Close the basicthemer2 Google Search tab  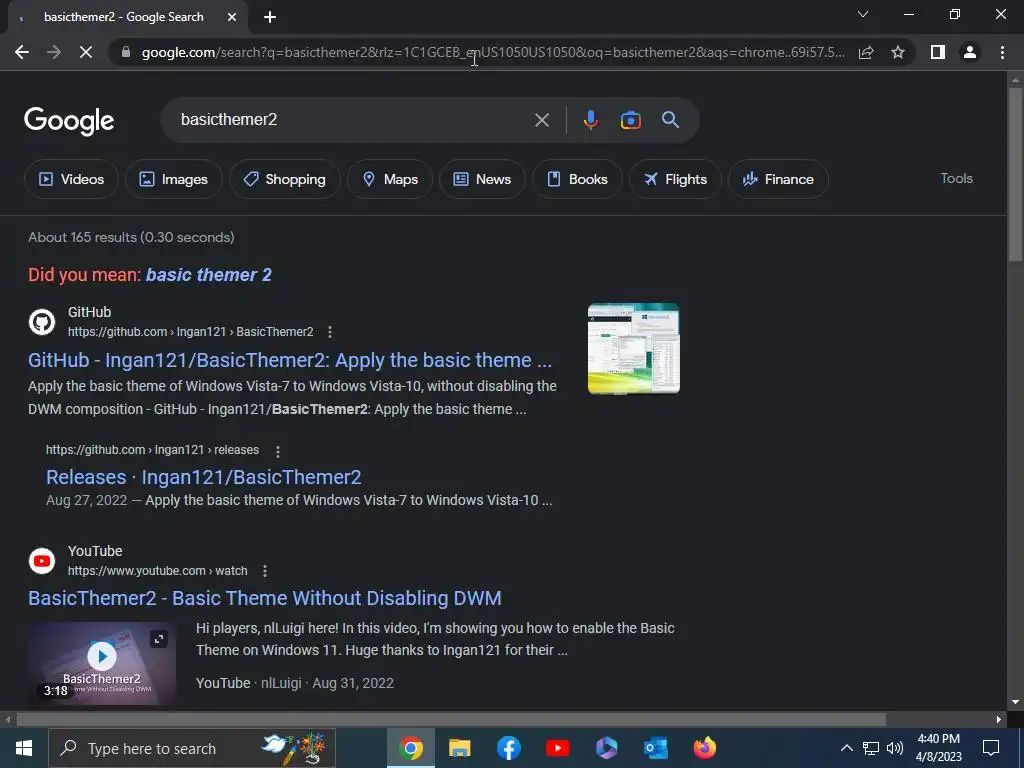click(232, 18)
